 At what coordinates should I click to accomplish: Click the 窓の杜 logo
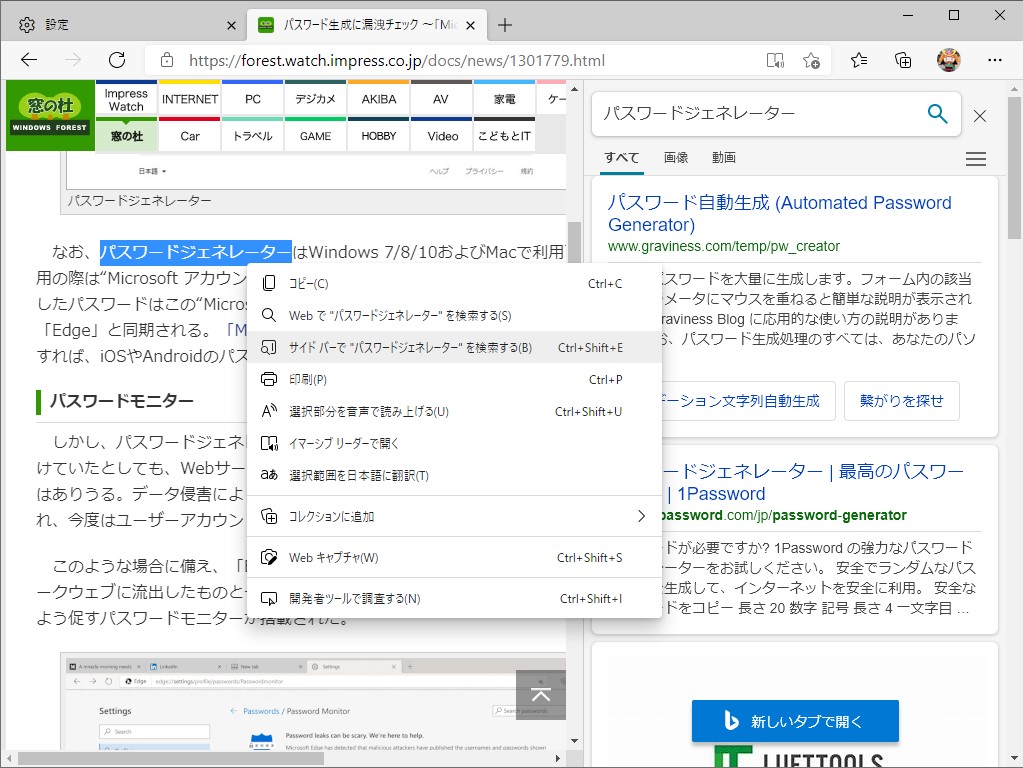pyautogui.click(x=49, y=114)
